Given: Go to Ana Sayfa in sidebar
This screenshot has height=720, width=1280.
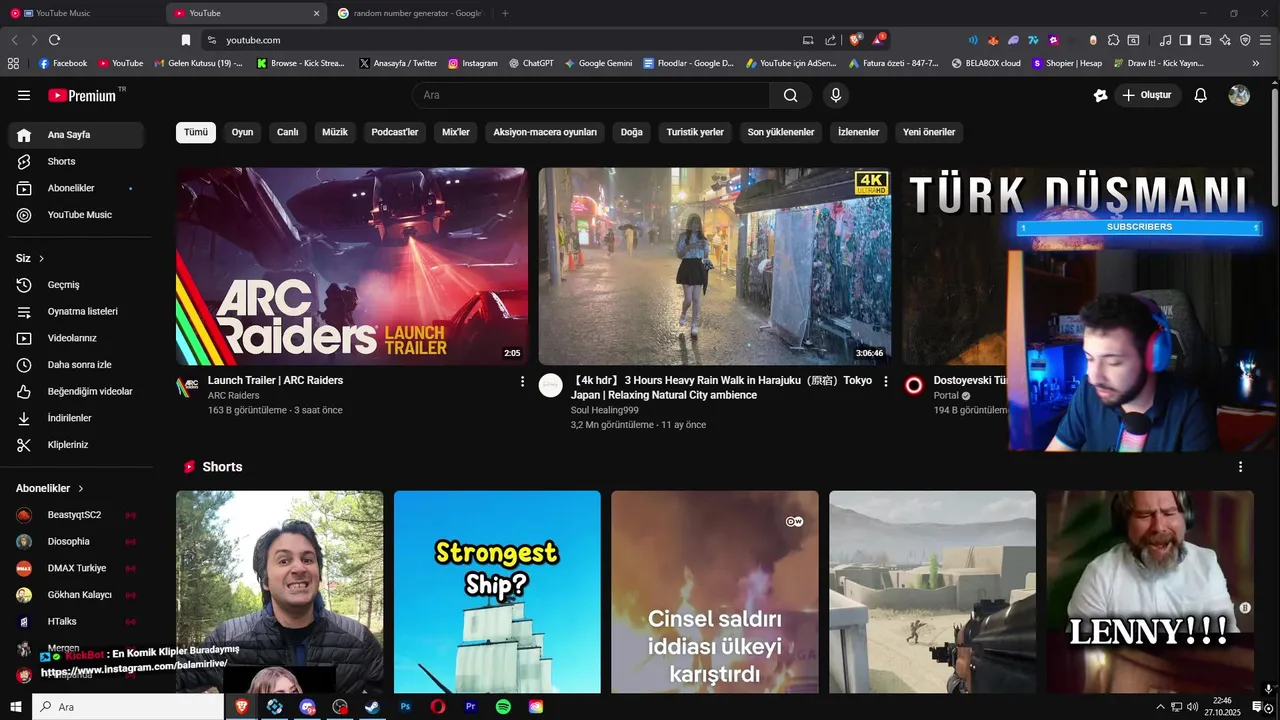Looking at the screenshot, I should 76,135.
